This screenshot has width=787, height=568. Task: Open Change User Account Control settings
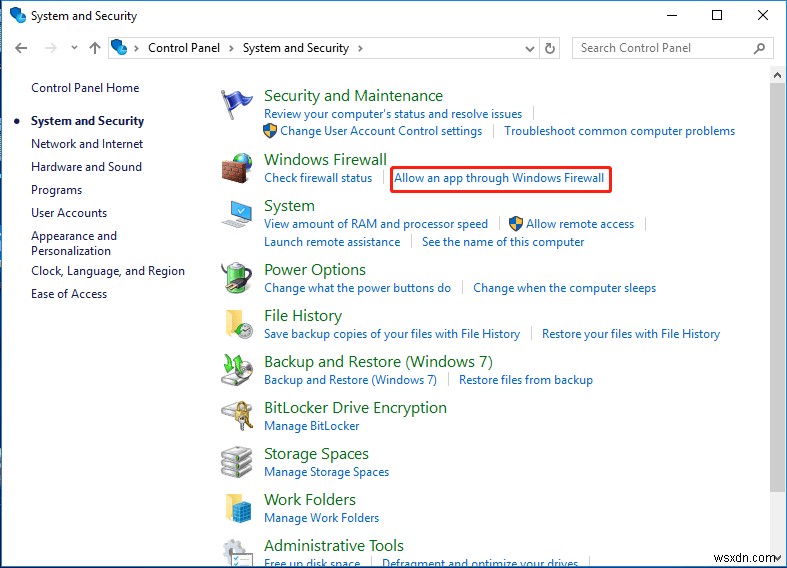pyautogui.click(x=381, y=131)
